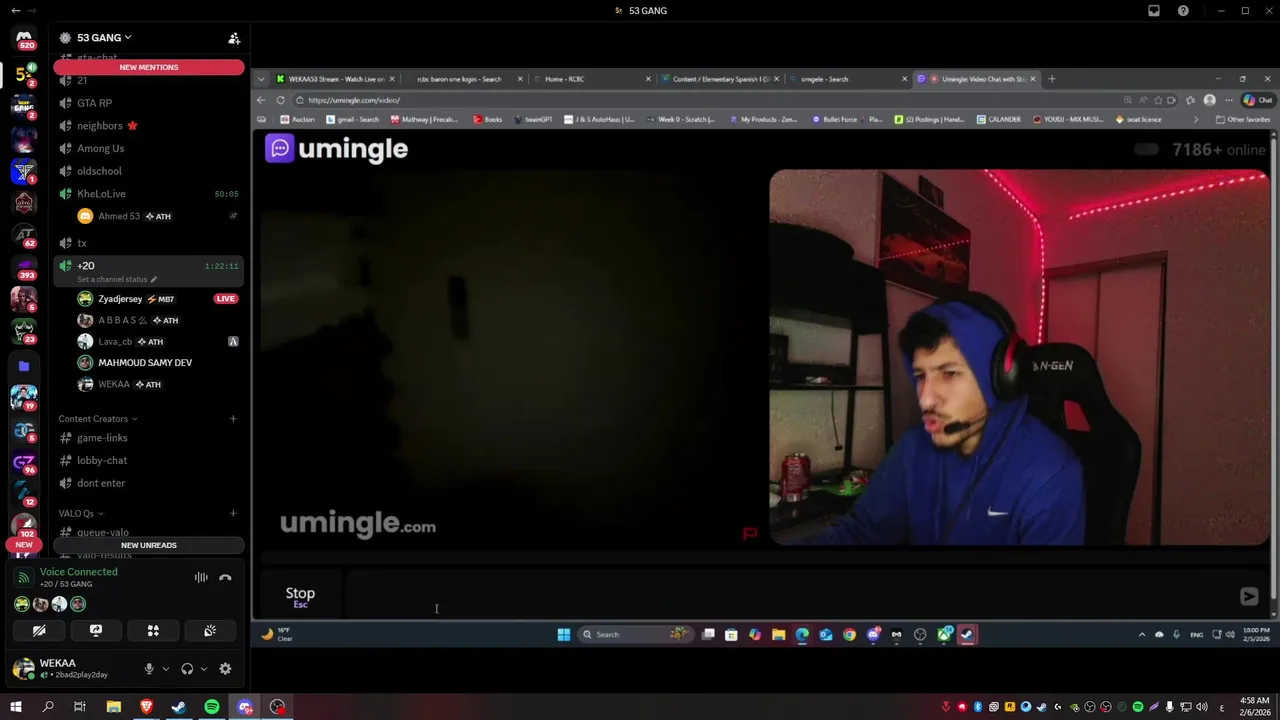Add a channel to VALO Qs
Viewport: 1280px width, 720px height.
click(233, 514)
